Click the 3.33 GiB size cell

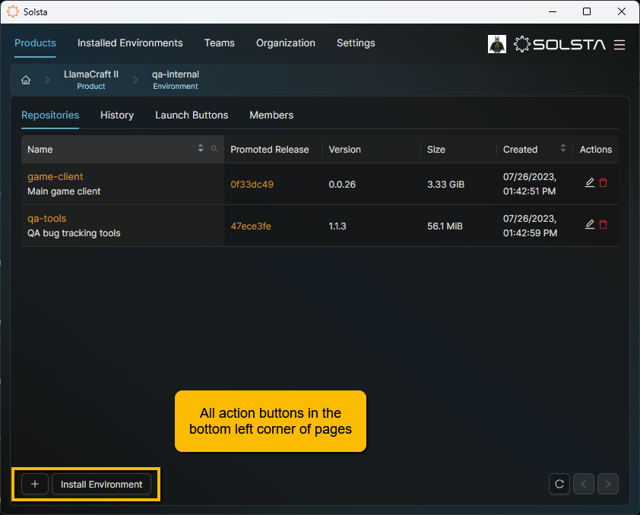click(446, 184)
